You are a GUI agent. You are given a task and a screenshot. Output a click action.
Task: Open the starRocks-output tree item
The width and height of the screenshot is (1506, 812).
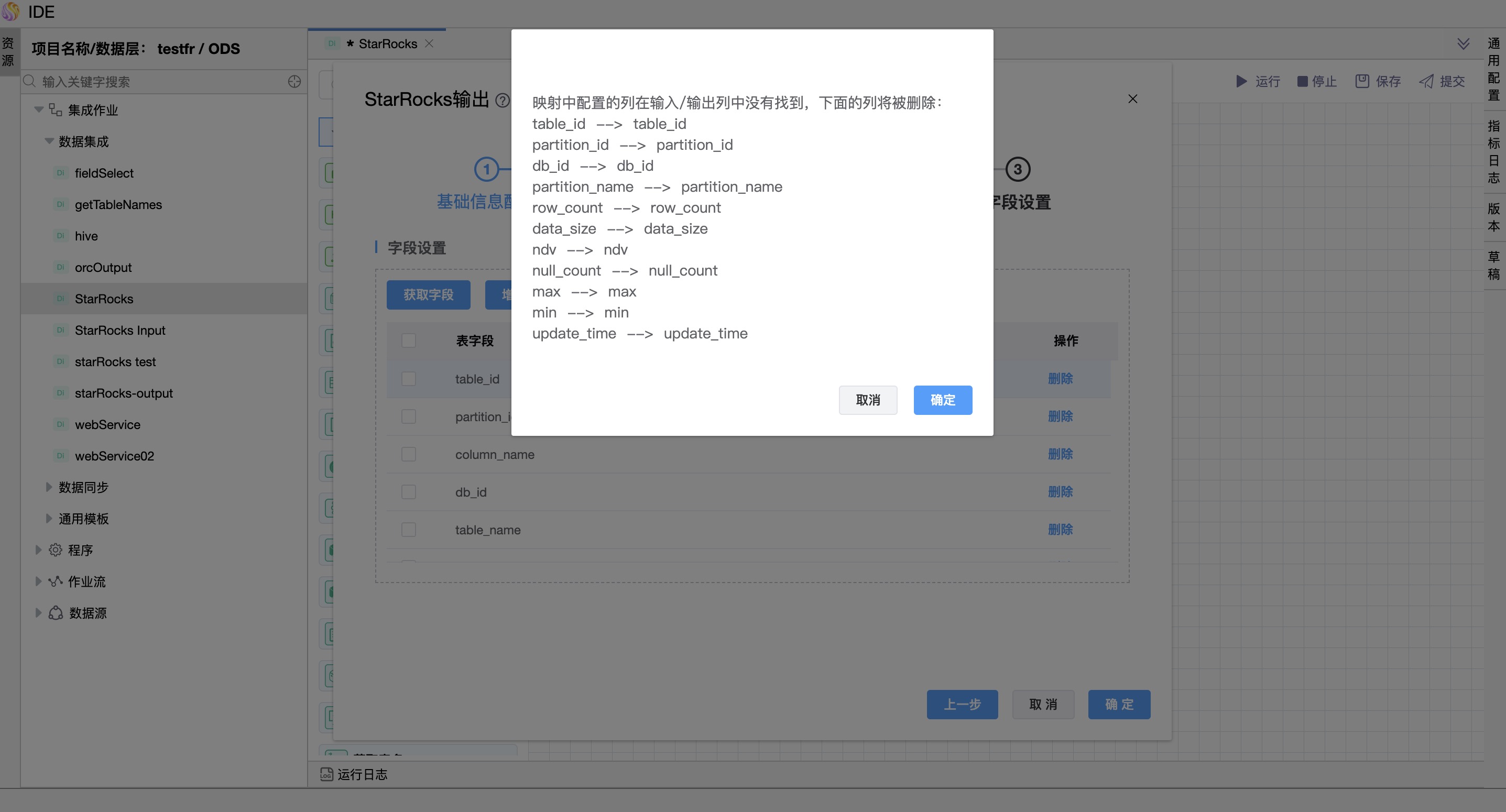point(123,393)
